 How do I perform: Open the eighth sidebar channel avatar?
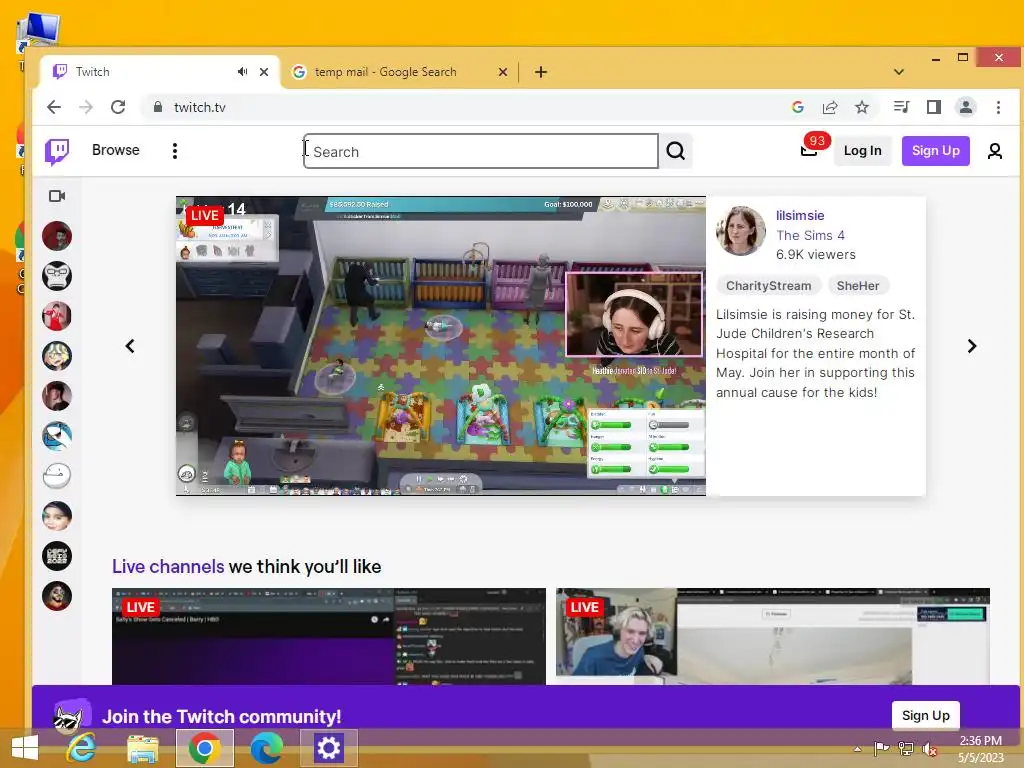57,516
